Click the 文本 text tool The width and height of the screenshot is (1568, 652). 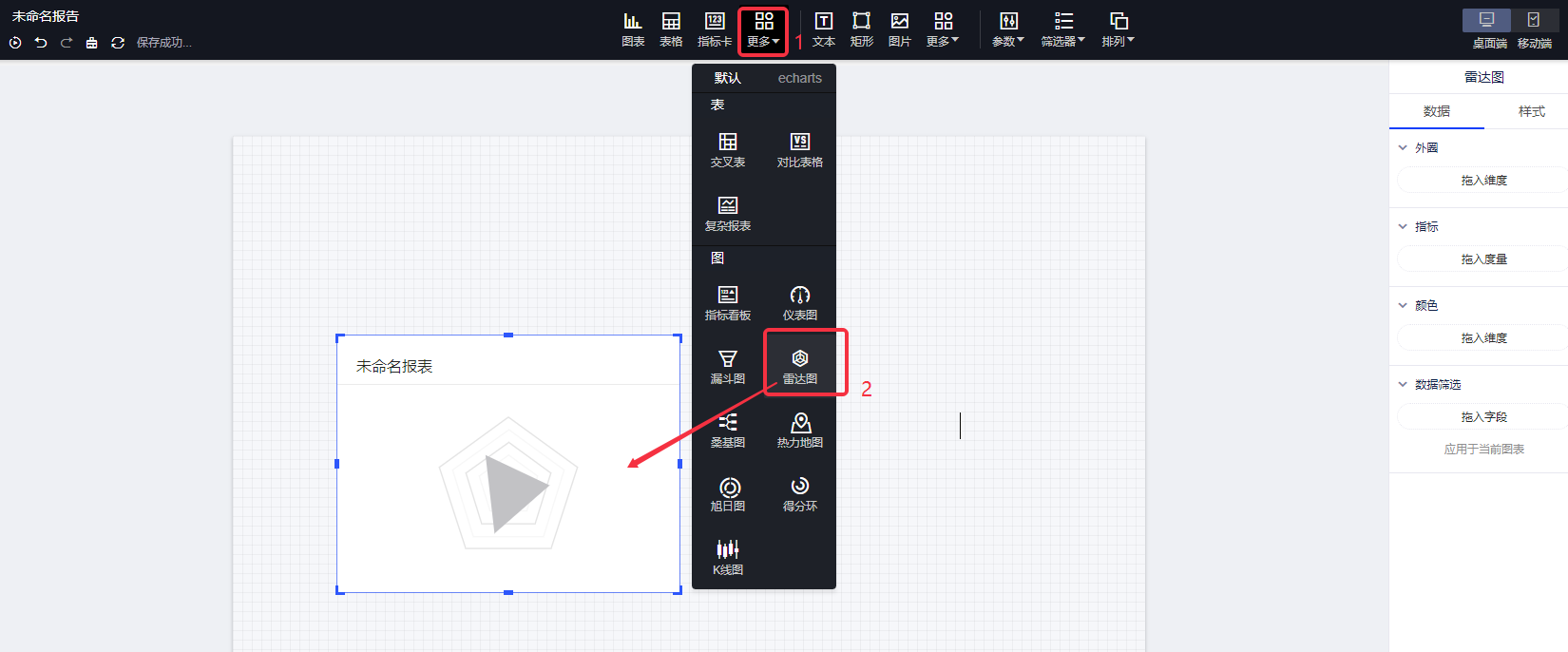click(x=824, y=29)
